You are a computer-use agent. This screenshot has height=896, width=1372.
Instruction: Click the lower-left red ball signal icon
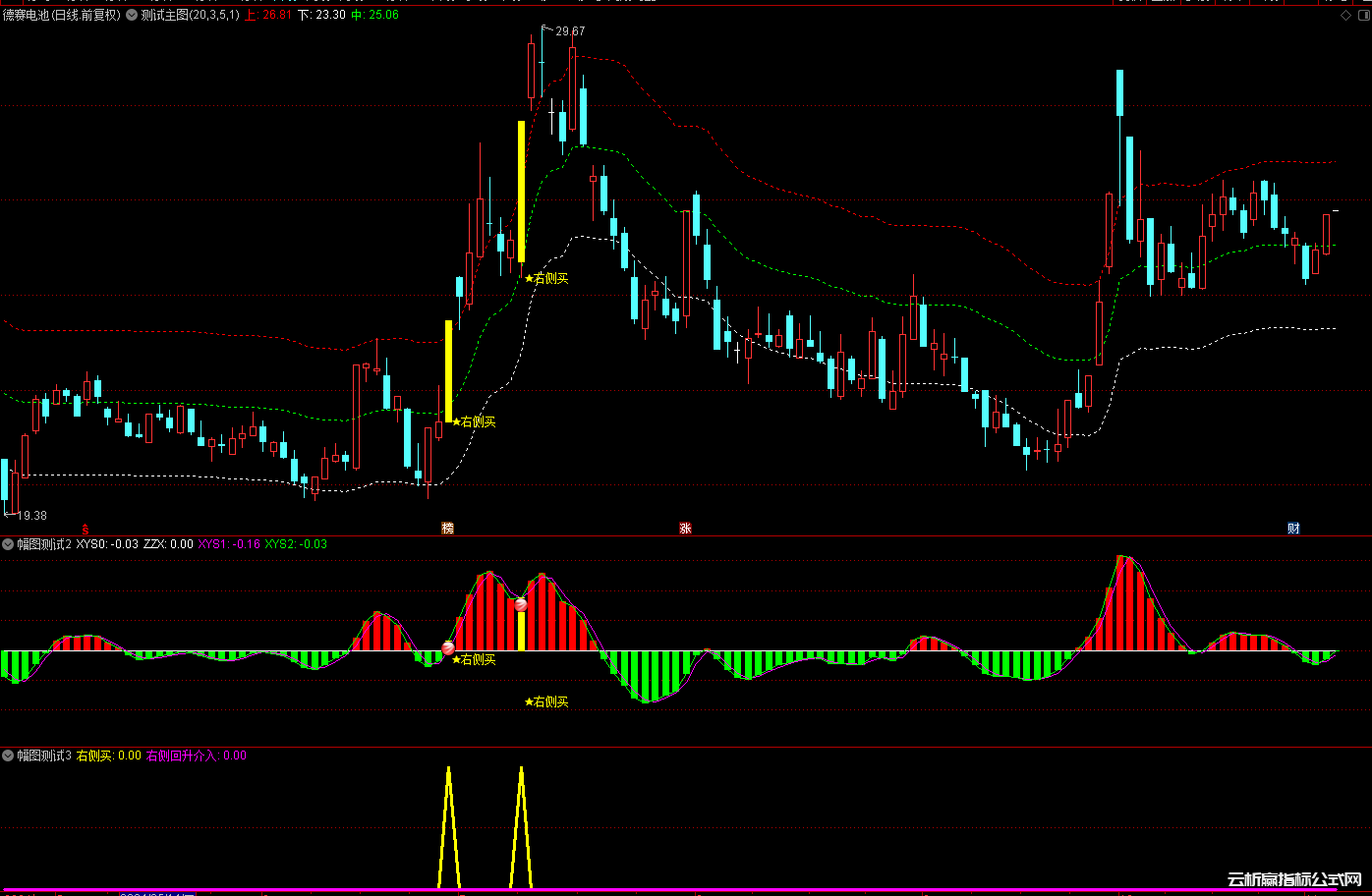click(448, 647)
